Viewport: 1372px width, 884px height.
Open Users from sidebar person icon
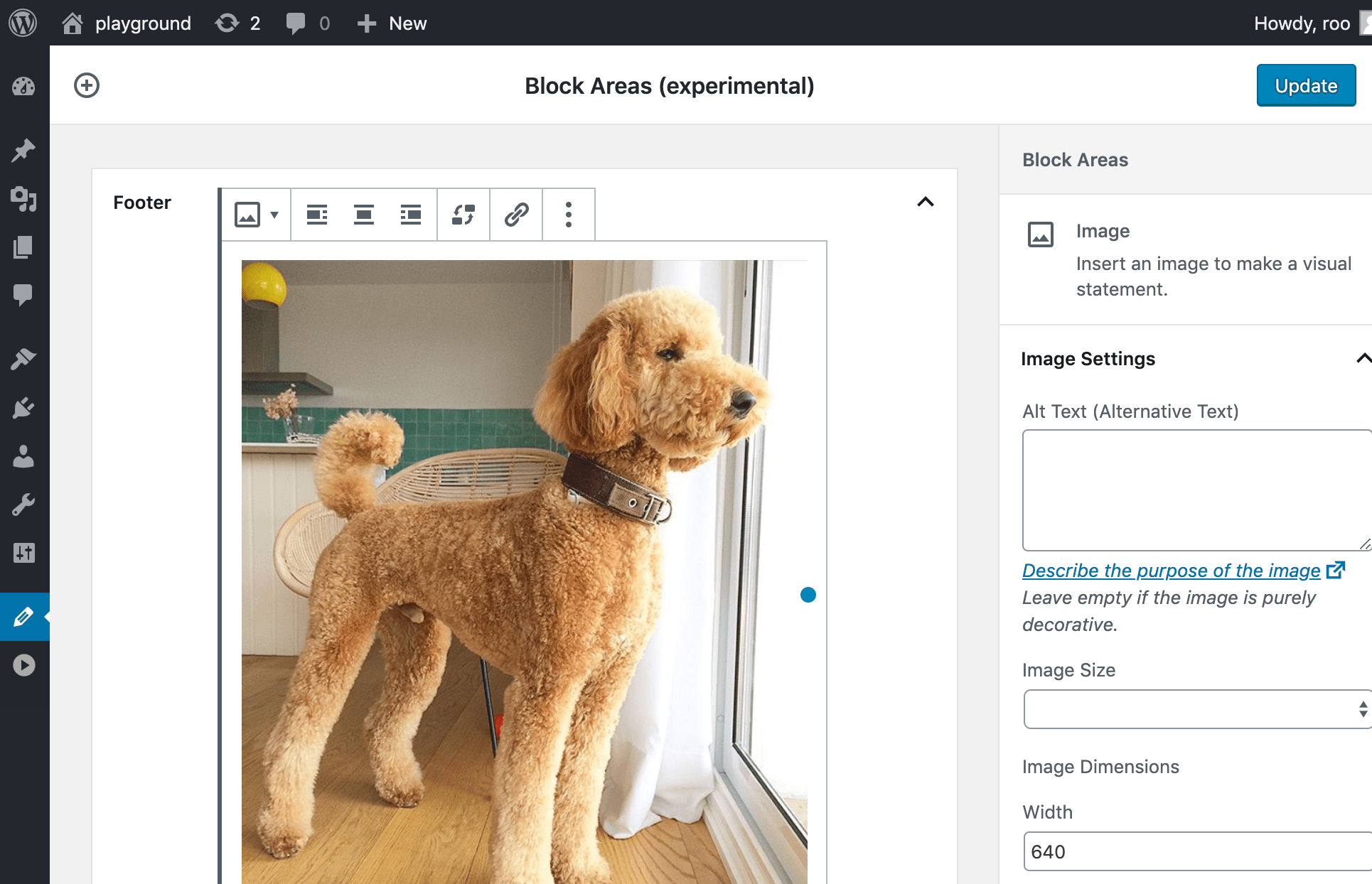23,456
